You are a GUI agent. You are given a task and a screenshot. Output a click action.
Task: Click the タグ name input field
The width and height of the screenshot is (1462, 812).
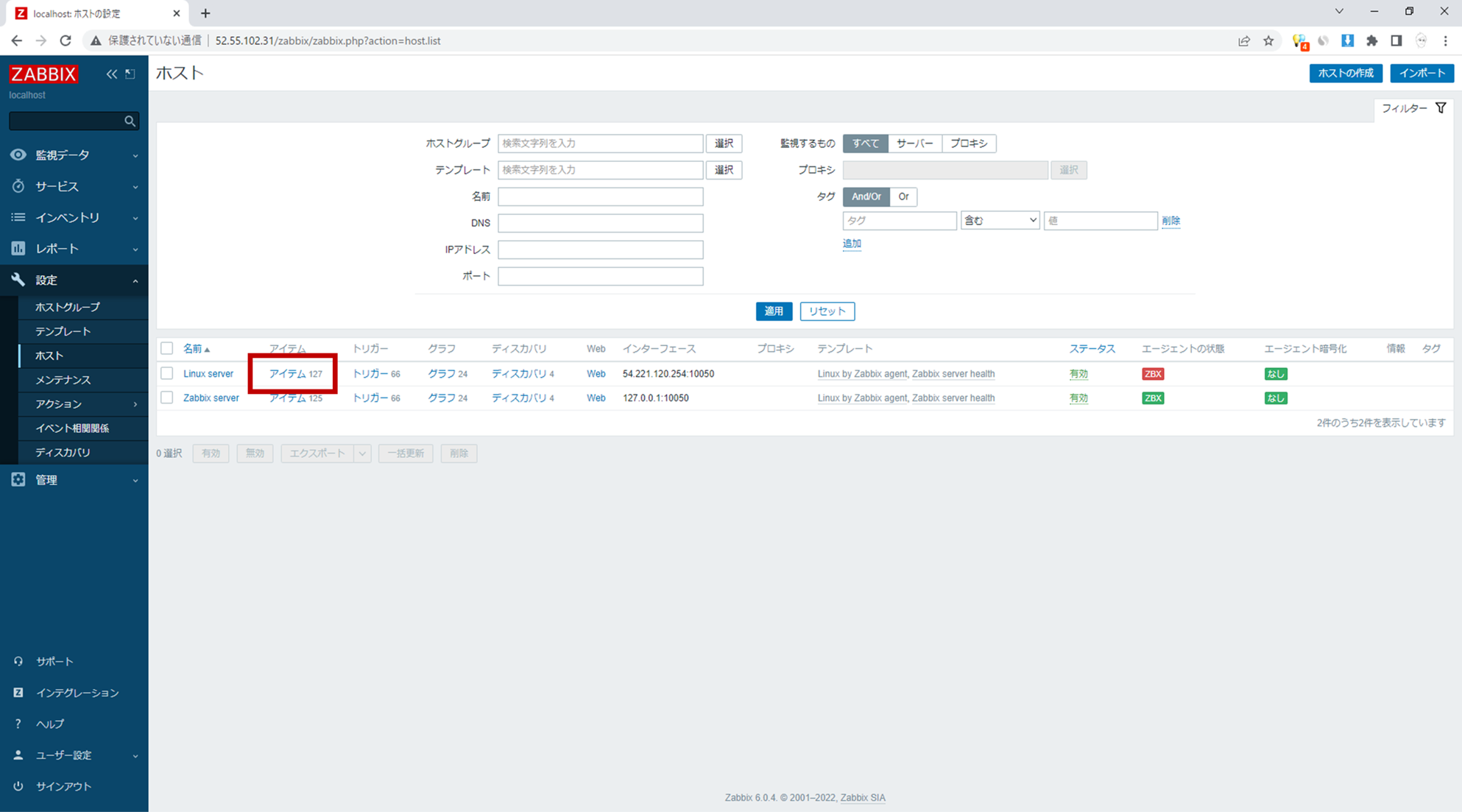899,221
